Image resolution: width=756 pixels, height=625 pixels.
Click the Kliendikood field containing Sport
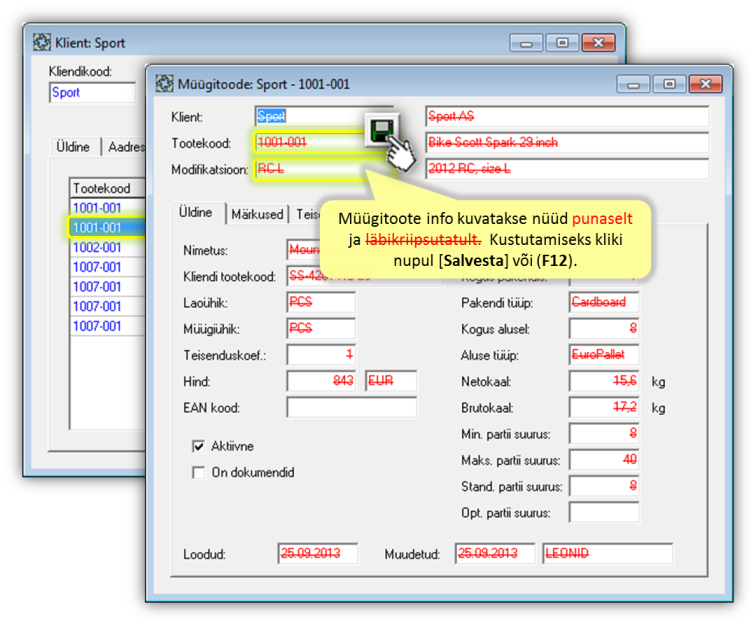click(x=91, y=93)
